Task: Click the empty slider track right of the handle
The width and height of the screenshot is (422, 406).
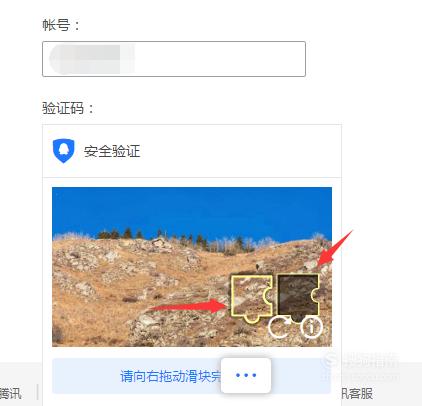Action: pos(301,376)
